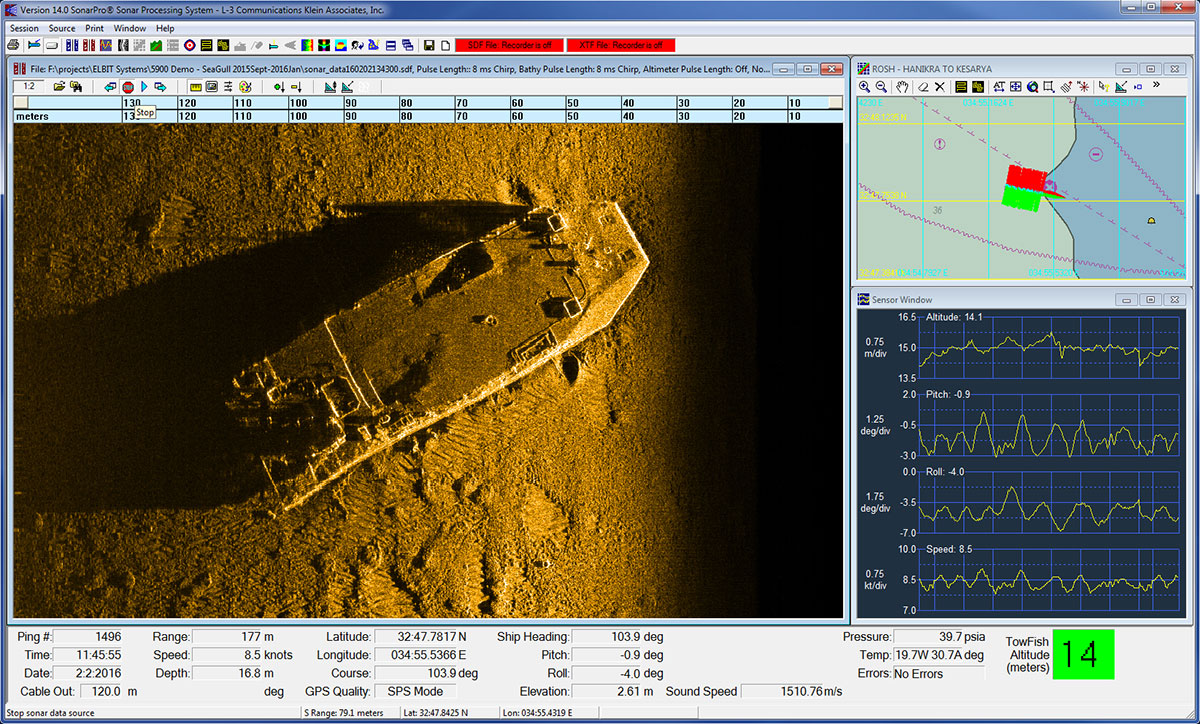Toggle the yellow ruler scale icon
The height and width of the screenshot is (724, 1200).
coord(196,87)
